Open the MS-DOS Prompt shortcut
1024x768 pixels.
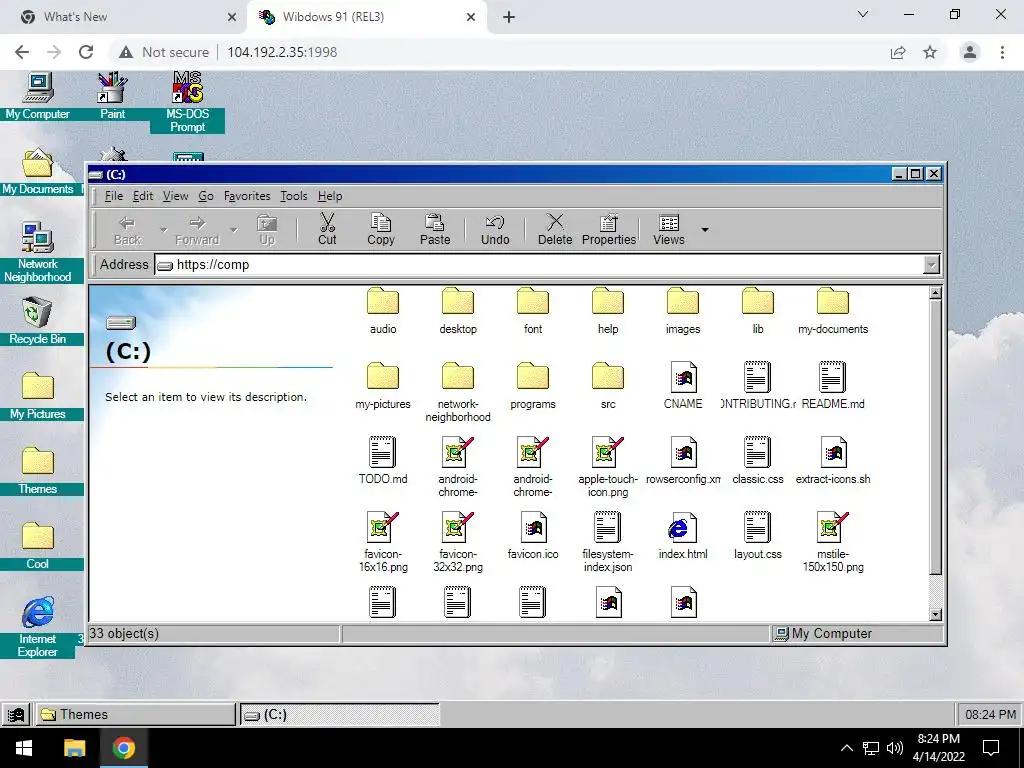click(188, 103)
